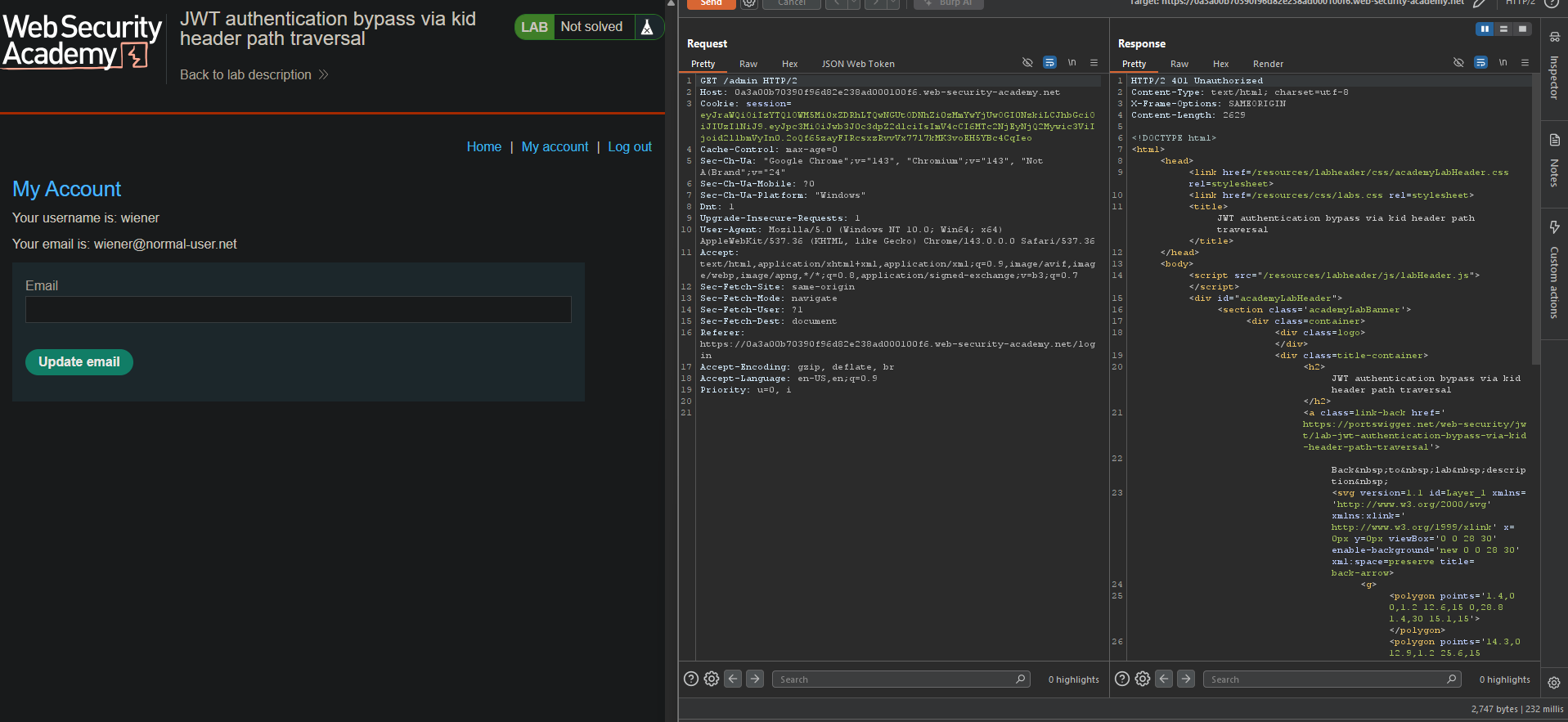Toggle hide non-printable in Response pane

1458,62
